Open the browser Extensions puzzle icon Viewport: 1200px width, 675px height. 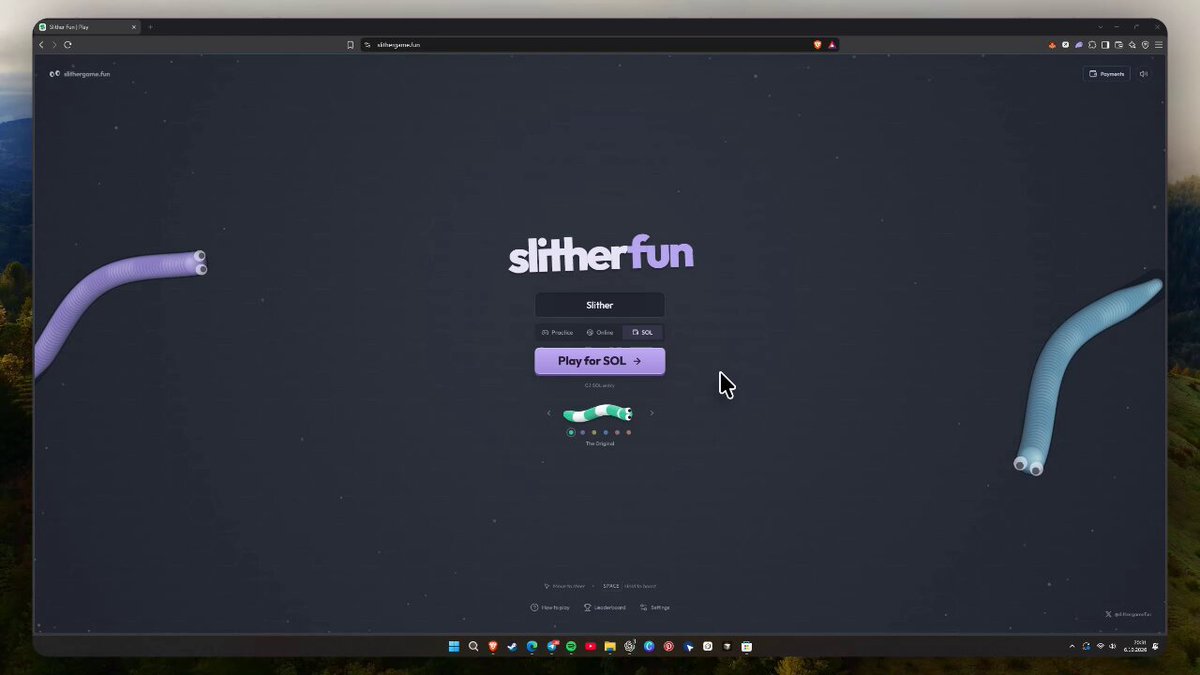[x=1093, y=45]
